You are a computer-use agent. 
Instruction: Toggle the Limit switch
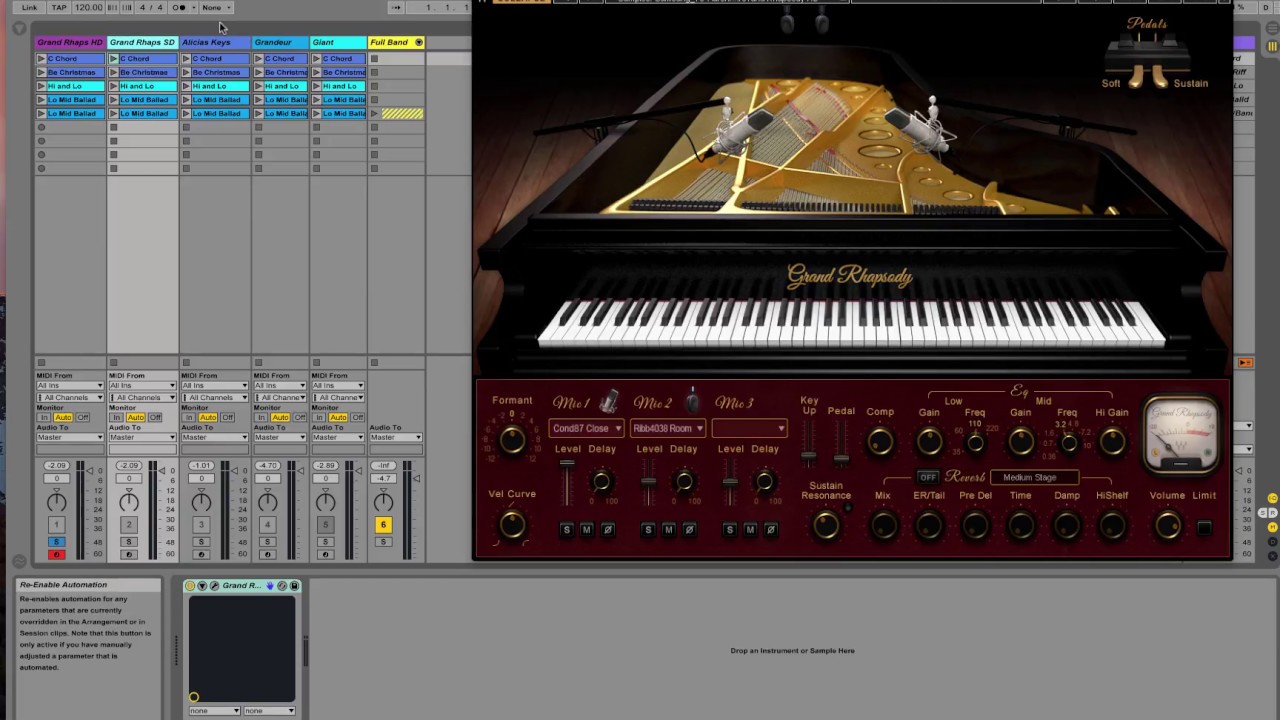coord(1204,527)
